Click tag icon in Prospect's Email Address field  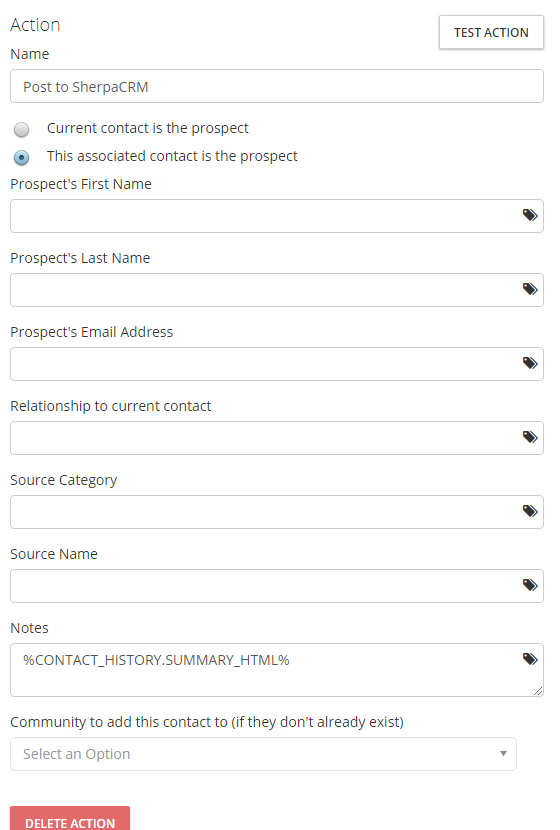point(530,364)
